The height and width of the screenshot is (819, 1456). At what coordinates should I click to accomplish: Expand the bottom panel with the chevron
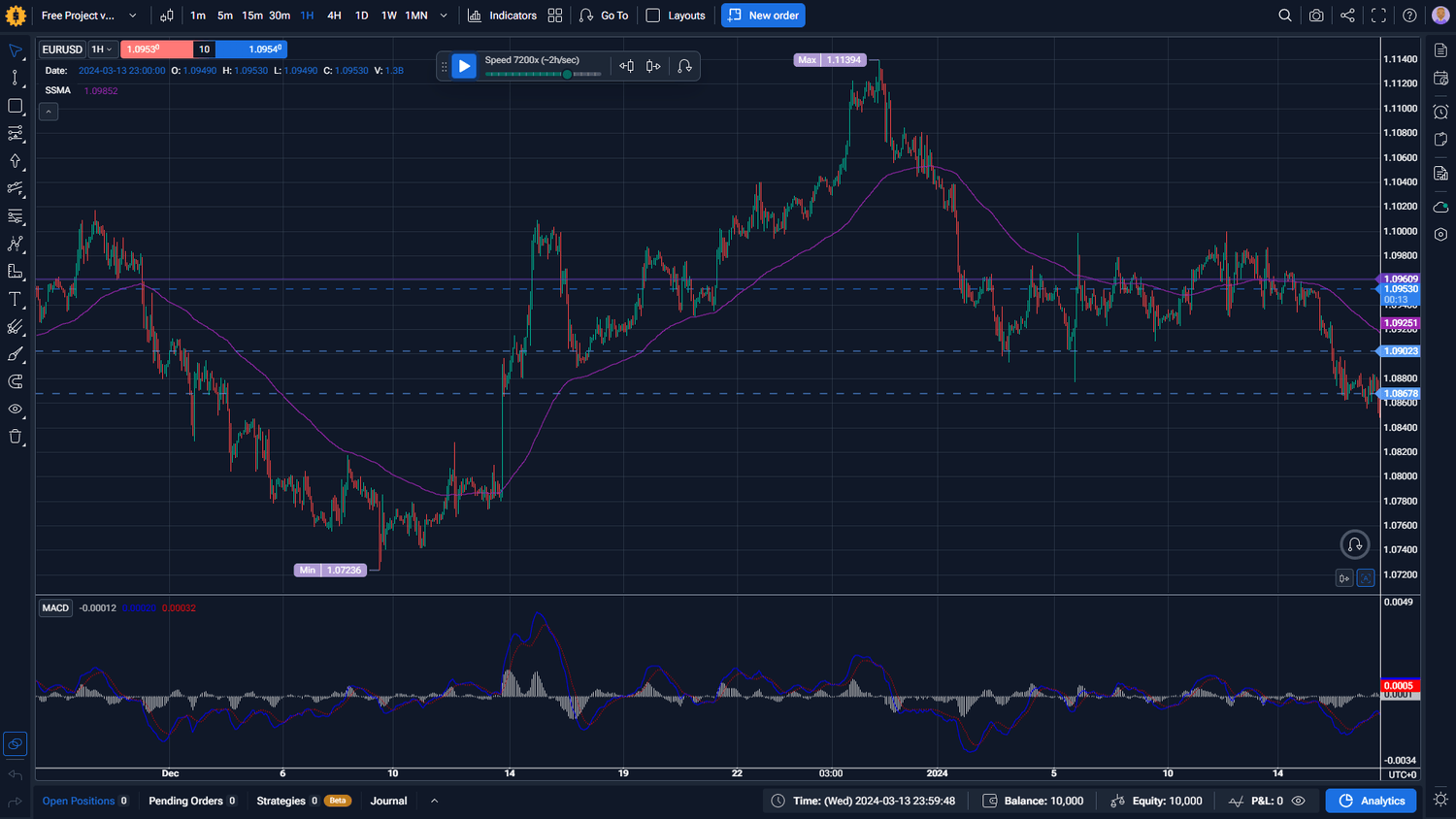pyautogui.click(x=434, y=802)
